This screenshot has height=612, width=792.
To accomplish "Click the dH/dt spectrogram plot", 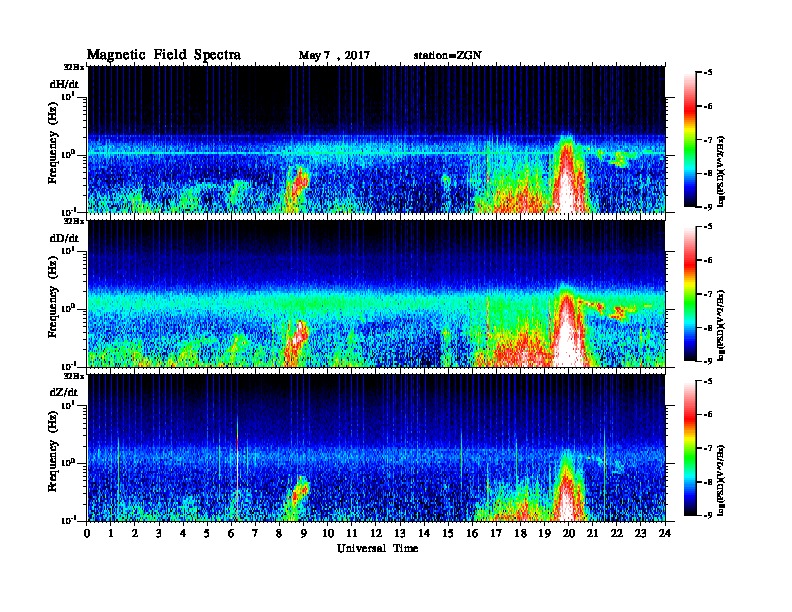I will point(376,139).
